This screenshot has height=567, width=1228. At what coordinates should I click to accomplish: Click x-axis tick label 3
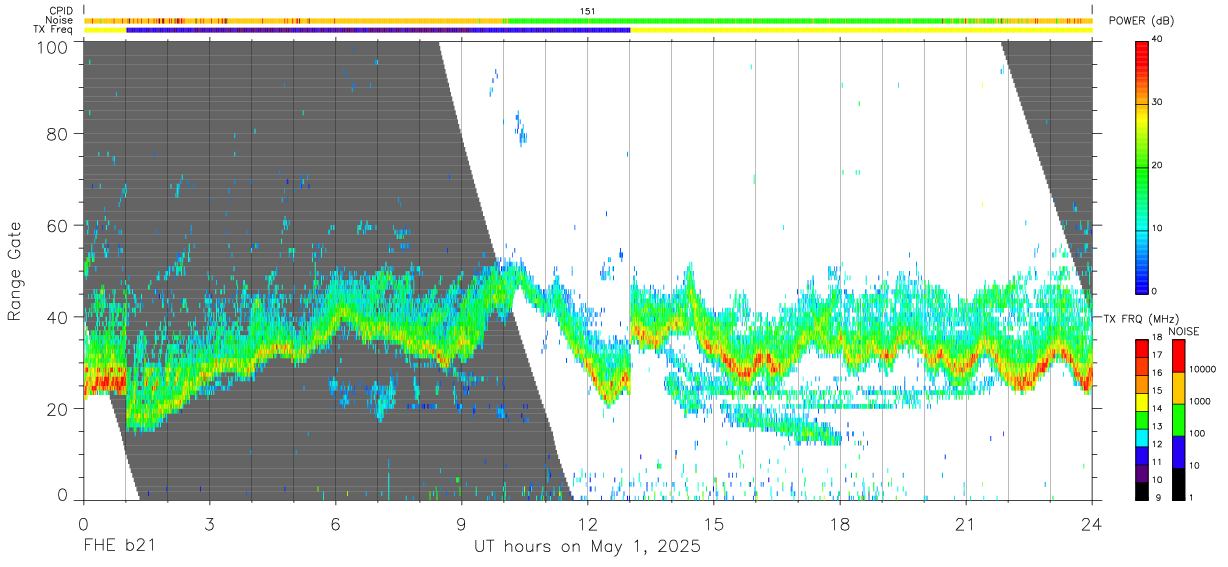(x=208, y=523)
